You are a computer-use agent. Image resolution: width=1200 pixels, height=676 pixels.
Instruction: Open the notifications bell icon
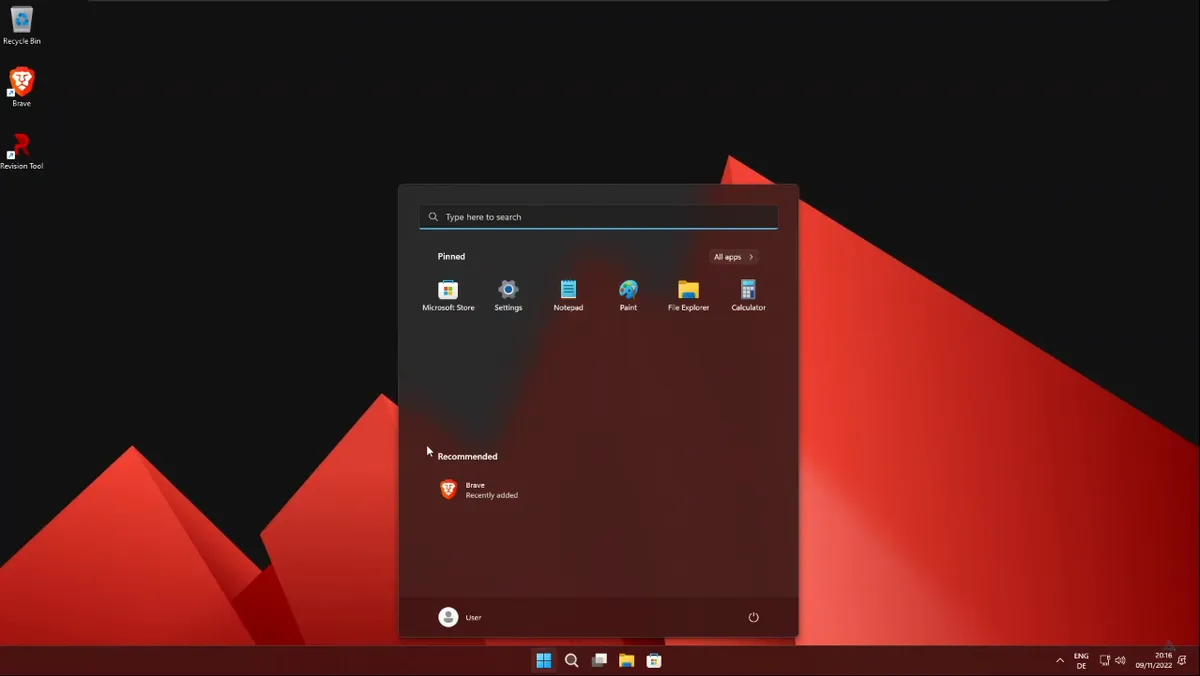coord(1182,661)
